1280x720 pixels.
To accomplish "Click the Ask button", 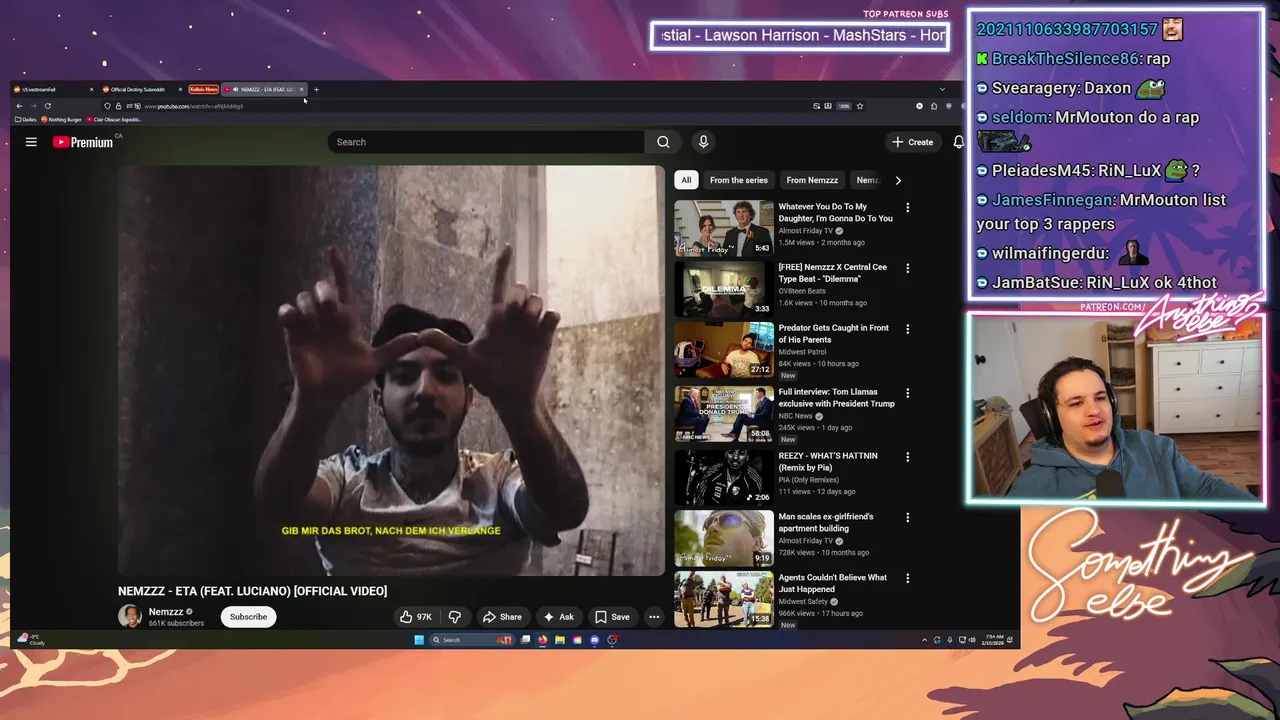I will [x=558, y=617].
